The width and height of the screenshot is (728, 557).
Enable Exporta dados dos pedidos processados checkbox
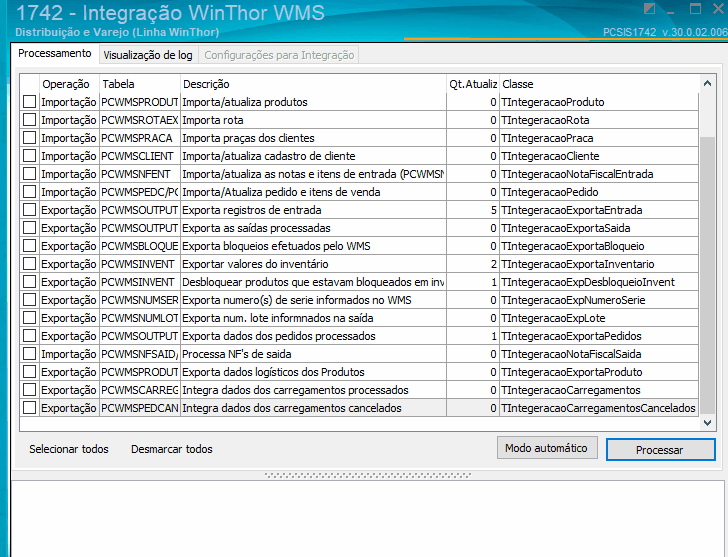30,336
